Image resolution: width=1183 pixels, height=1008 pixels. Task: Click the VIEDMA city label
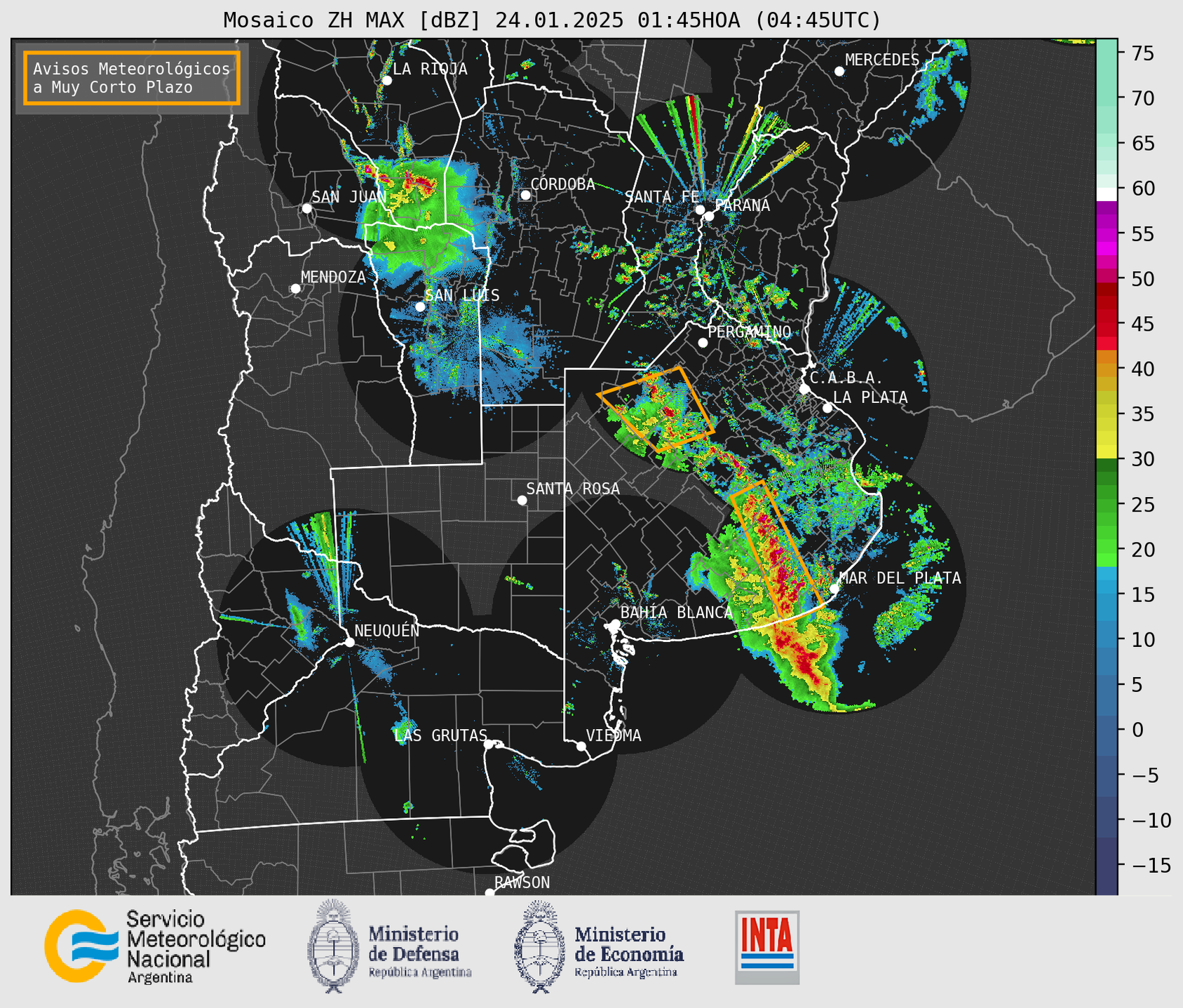point(614,735)
